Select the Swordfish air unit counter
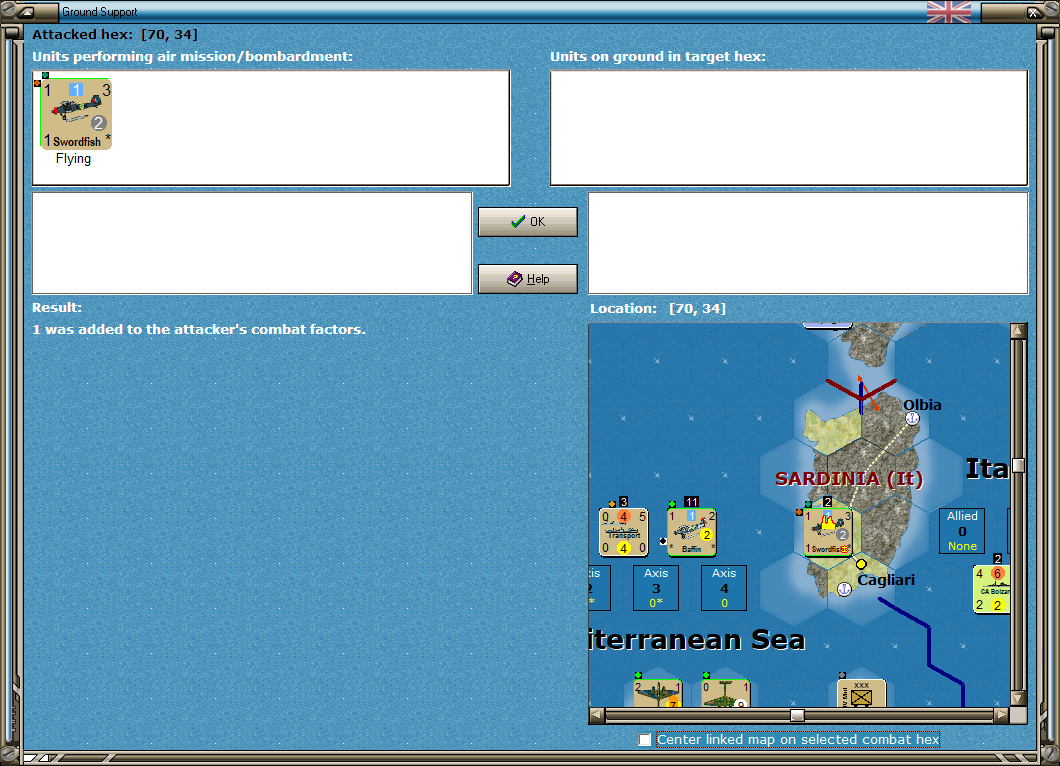 [x=76, y=114]
